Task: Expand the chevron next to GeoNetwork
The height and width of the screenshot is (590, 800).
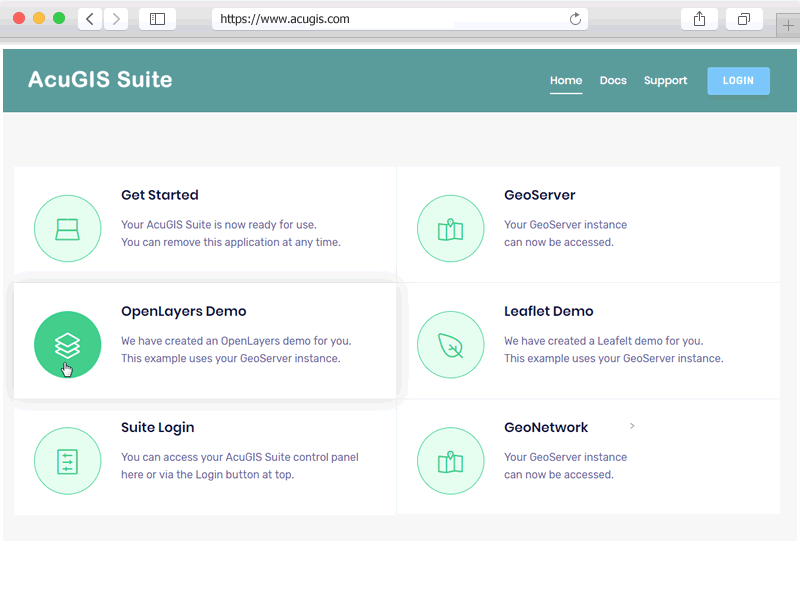Action: pyautogui.click(x=632, y=426)
